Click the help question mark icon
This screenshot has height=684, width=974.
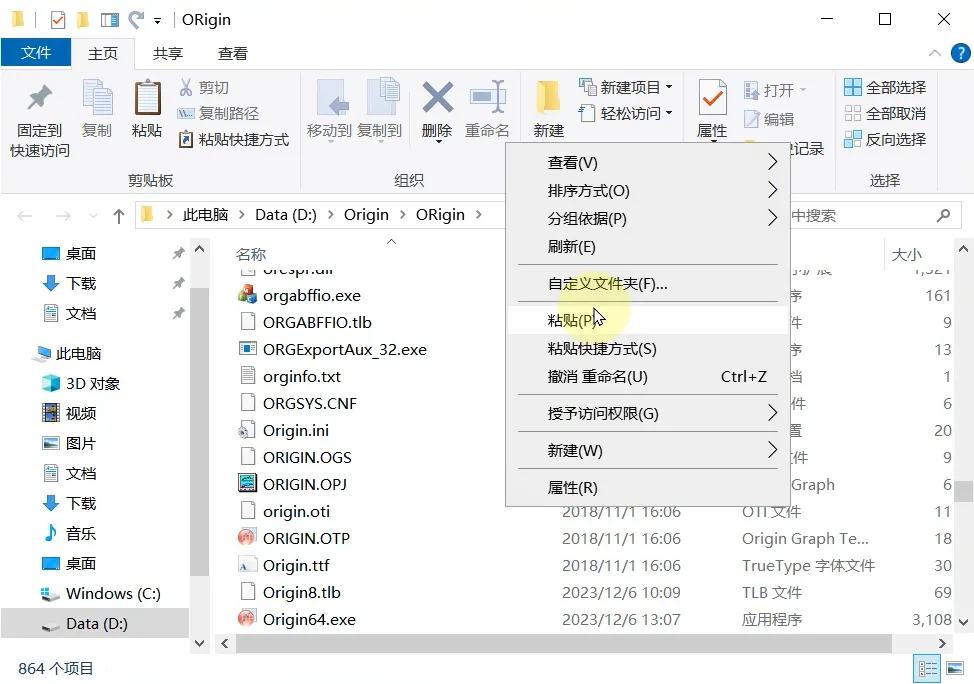[x=960, y=53]
